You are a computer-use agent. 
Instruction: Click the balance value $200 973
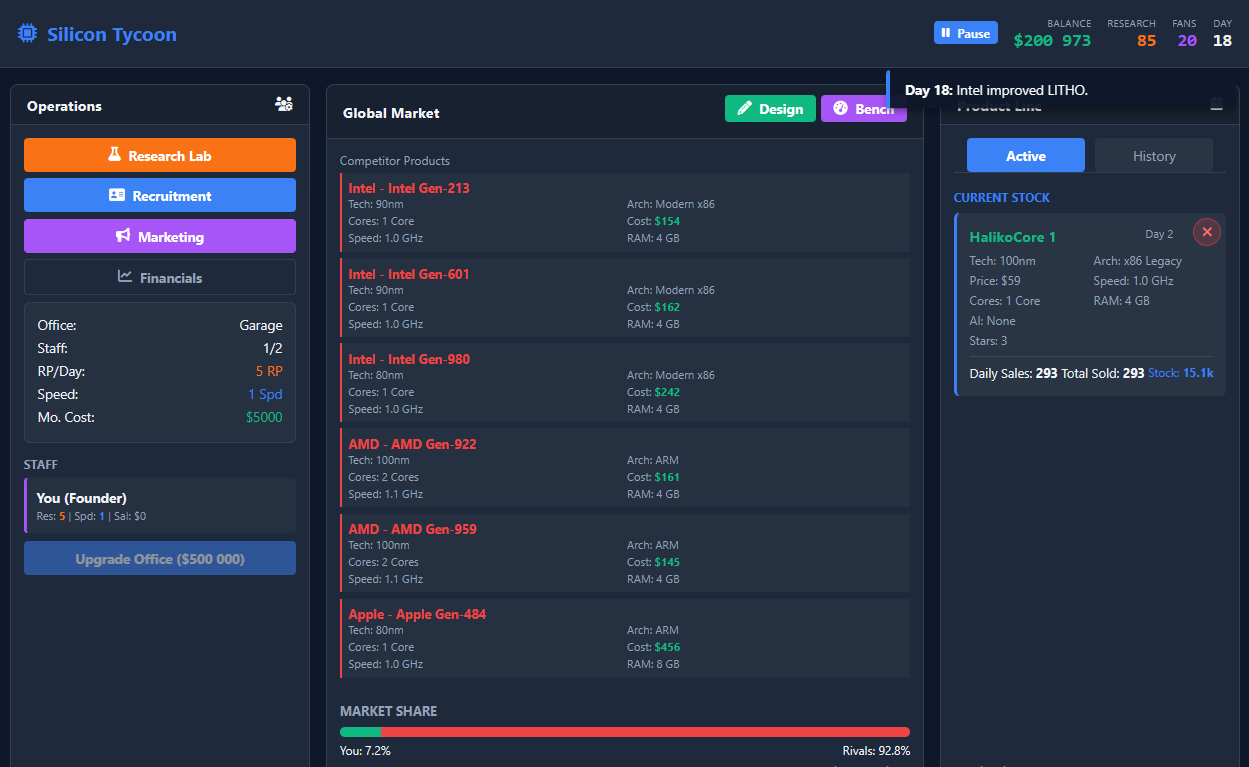click(1052, 41)
